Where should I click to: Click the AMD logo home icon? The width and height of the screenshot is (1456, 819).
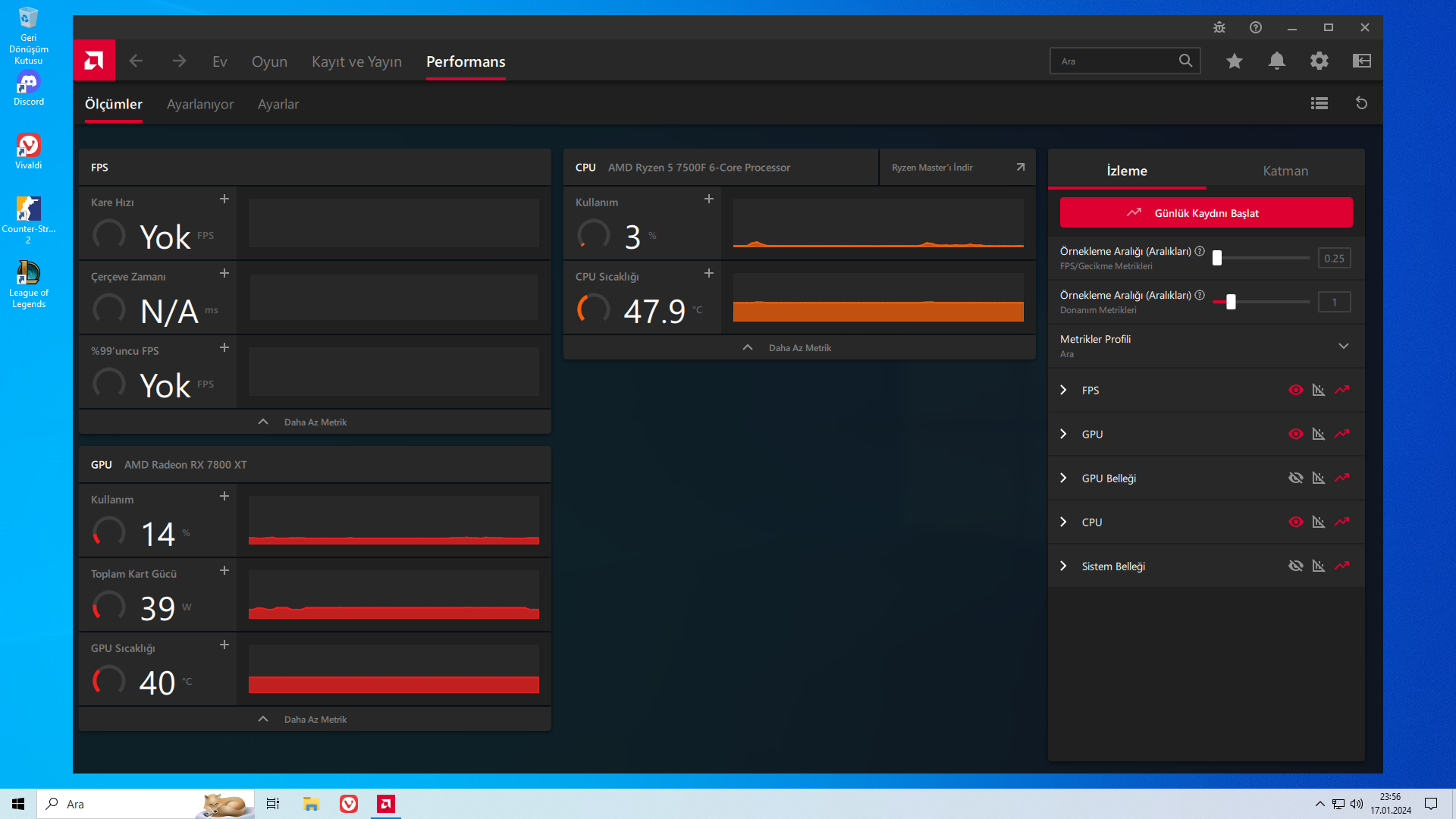pyautogui.click(x=94, y=61)
